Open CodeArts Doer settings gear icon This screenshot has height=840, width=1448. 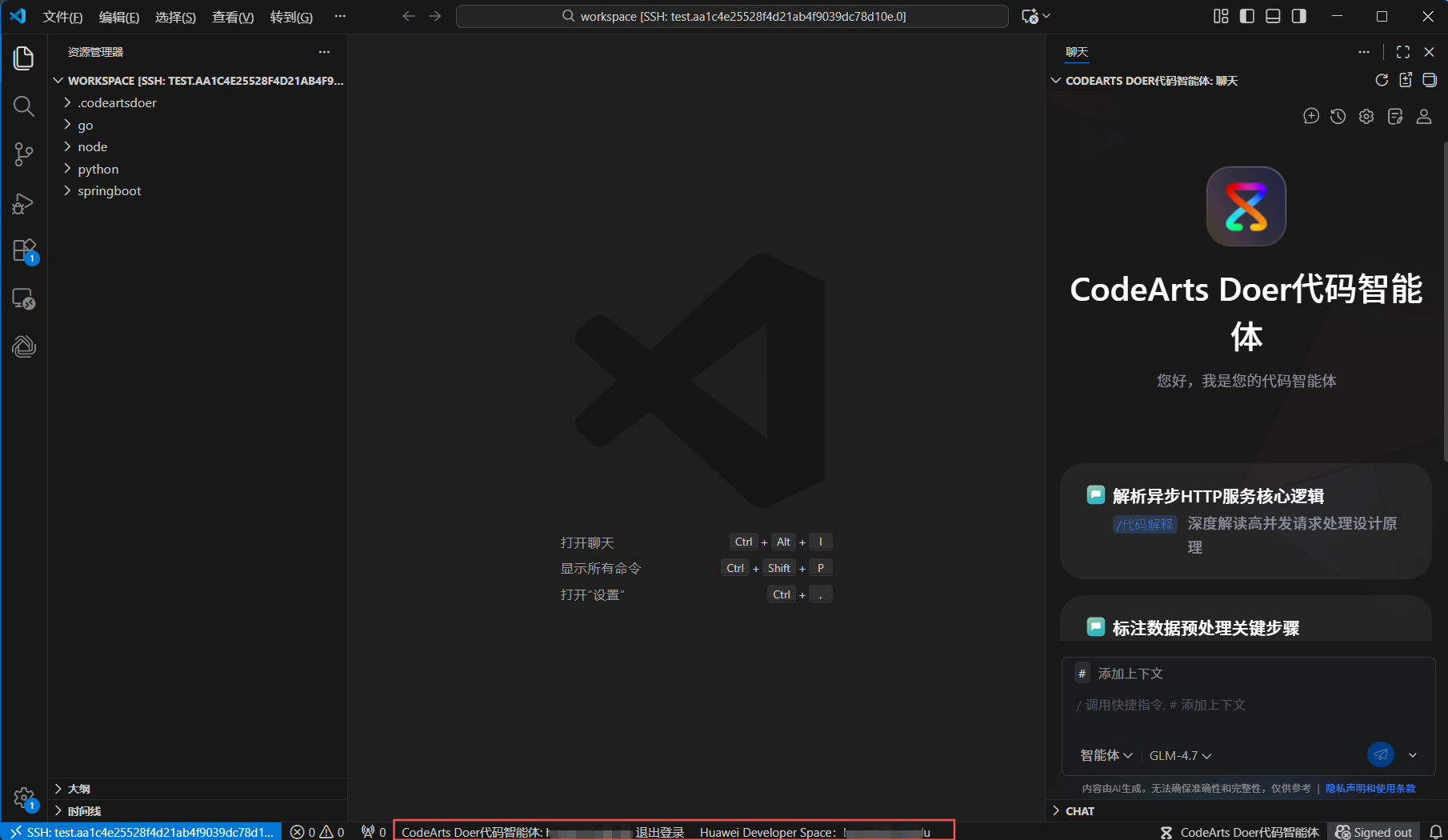[1366, 116]
